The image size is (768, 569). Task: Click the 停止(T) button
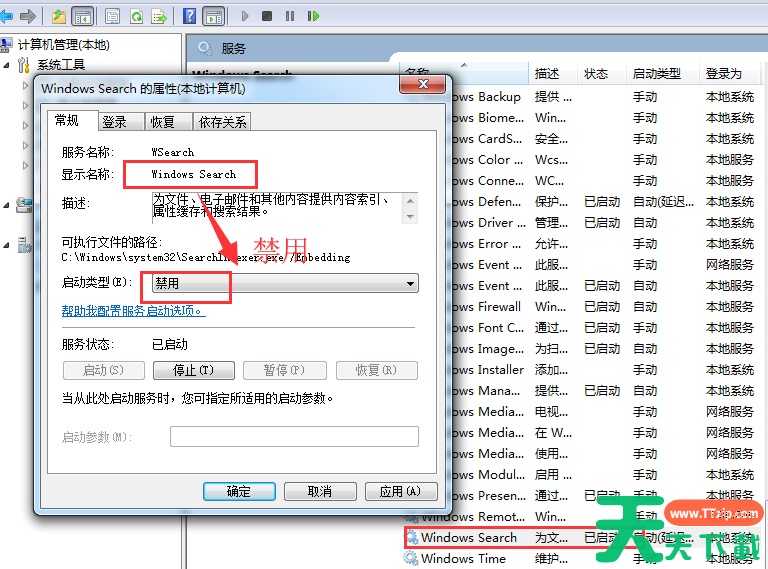click(x=194, y=370)
